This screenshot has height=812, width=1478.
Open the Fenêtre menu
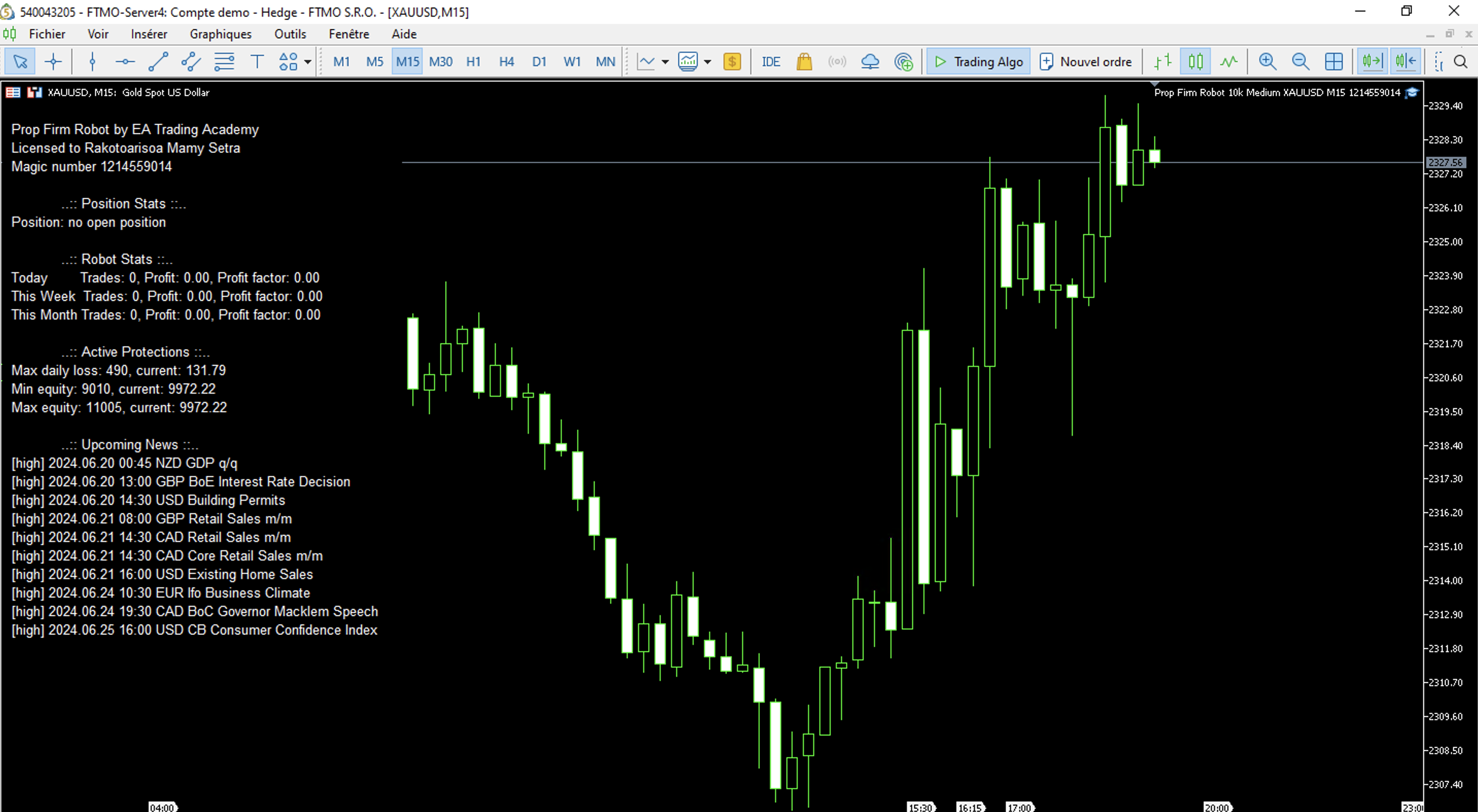(x=349, y=34)
